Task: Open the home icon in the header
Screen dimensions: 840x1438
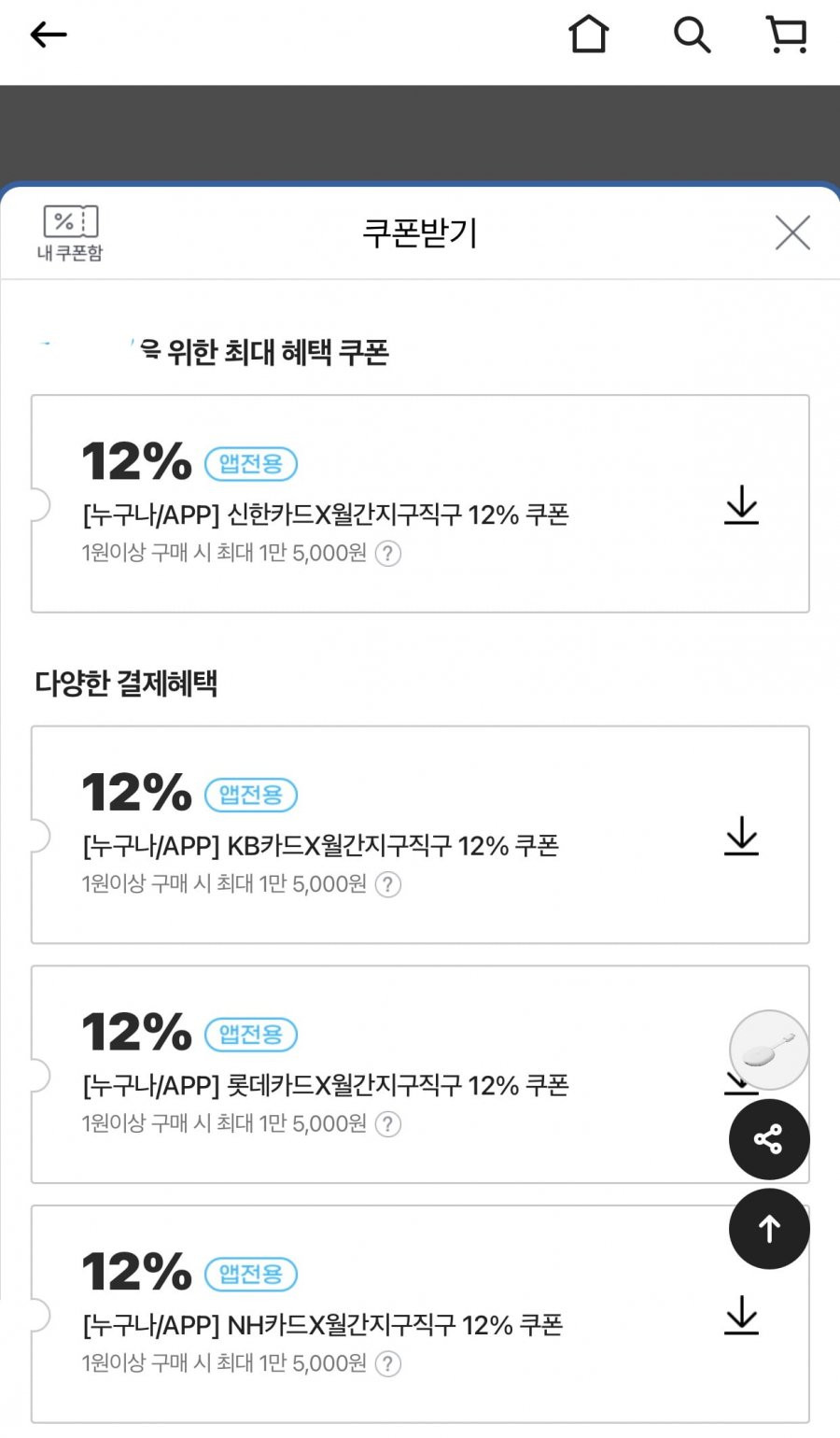Action: (589, 35)
